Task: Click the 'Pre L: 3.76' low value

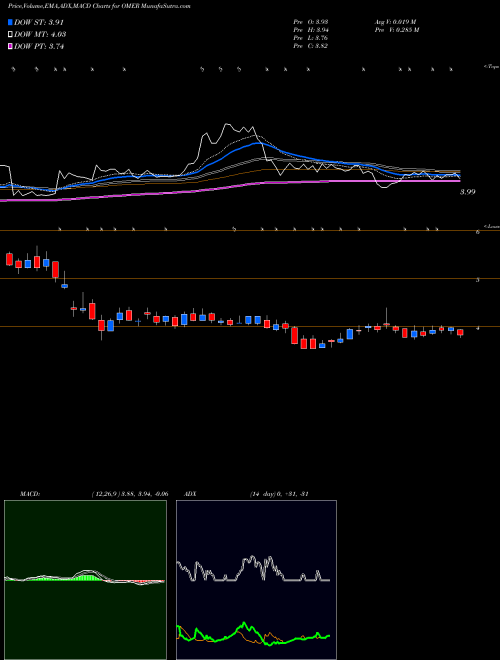Action: click(311, 38)
